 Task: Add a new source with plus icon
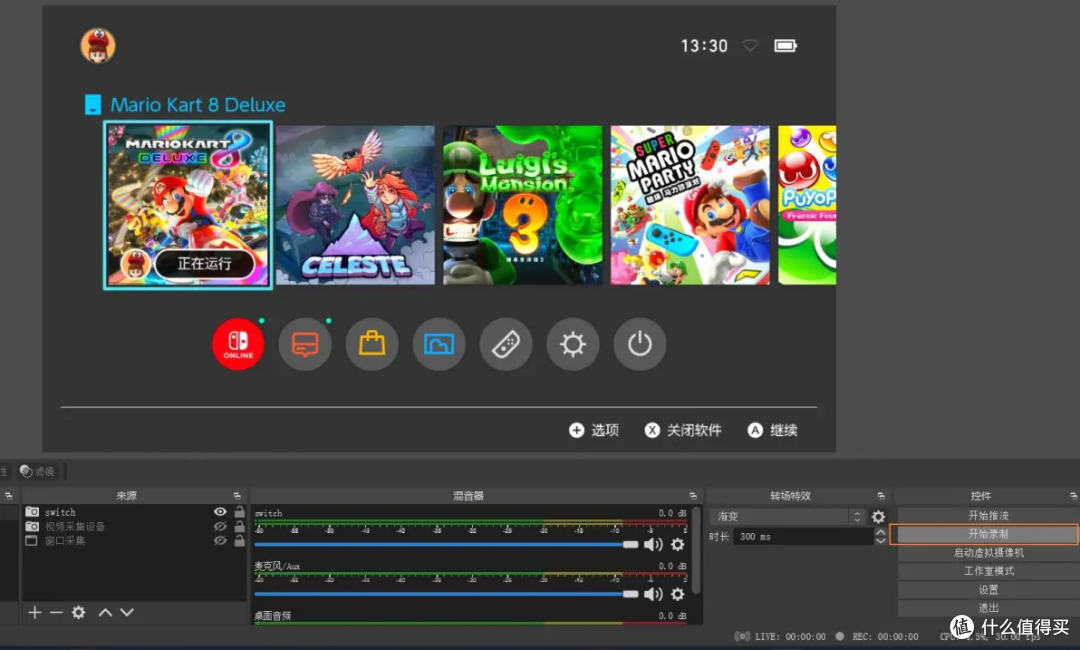[x=34, y=612]
